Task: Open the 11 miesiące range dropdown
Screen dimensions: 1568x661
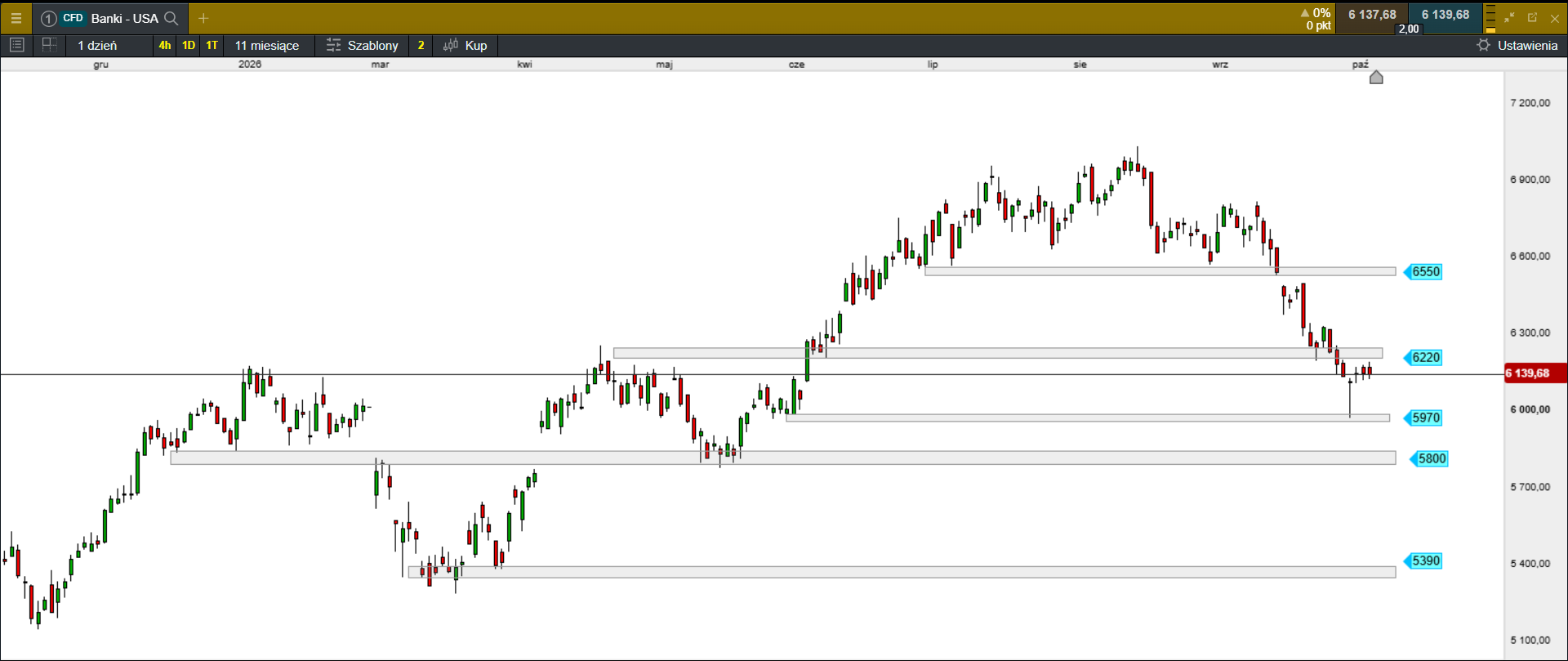Action: [267, 45]
